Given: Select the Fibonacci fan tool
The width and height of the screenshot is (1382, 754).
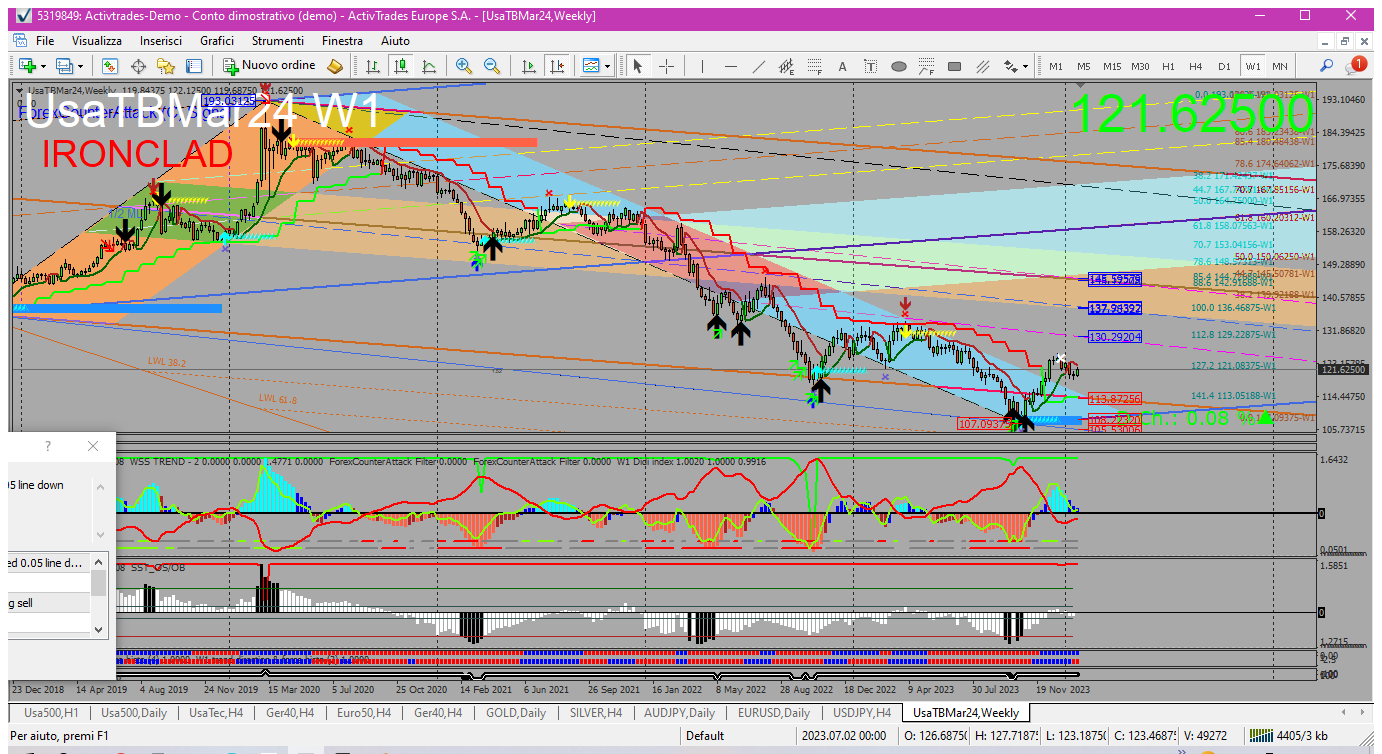Looking at the screenshot, I should 926,66.
